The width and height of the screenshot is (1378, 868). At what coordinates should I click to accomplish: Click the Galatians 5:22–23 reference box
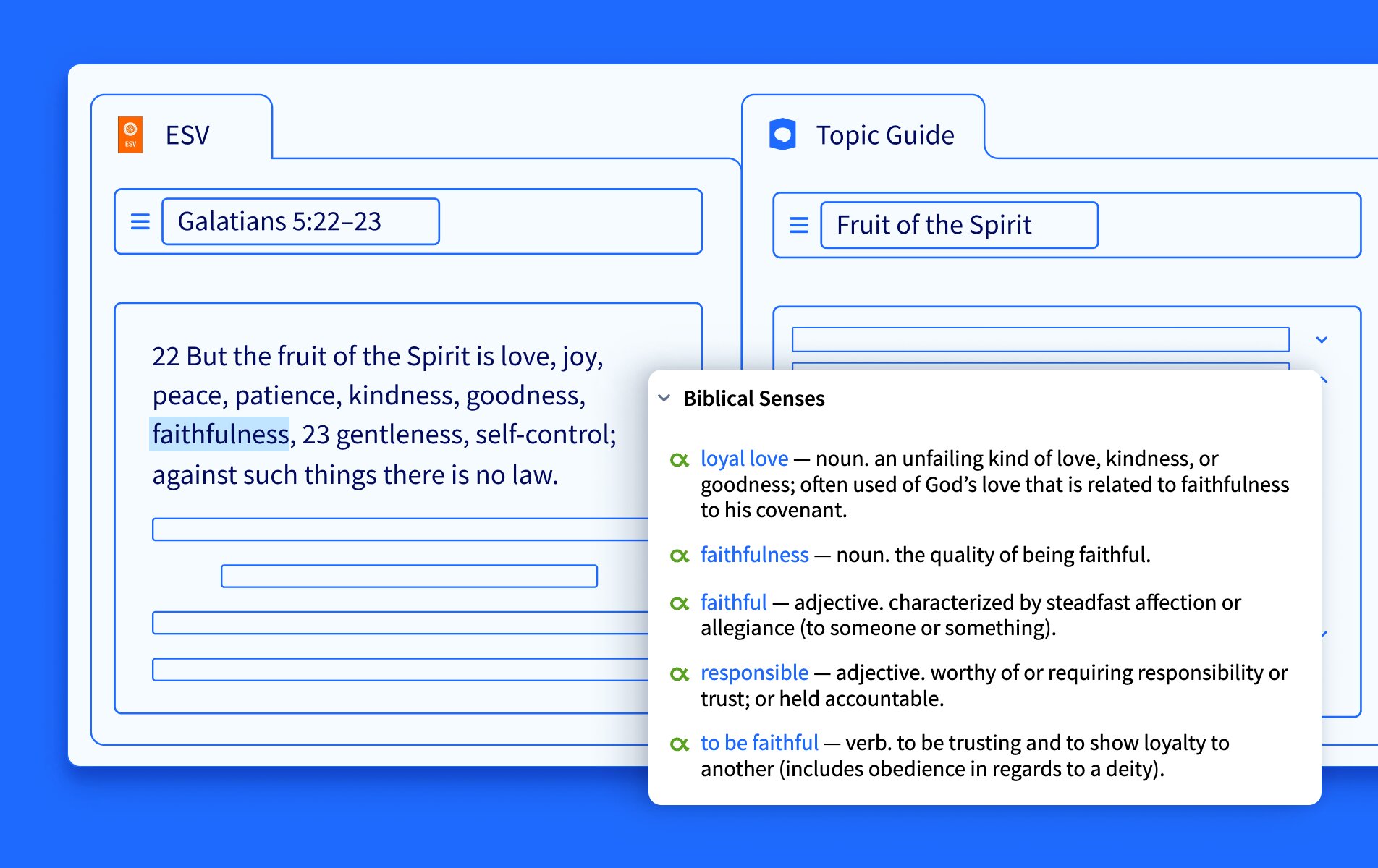pyautogui.click(x=300, y=221)
